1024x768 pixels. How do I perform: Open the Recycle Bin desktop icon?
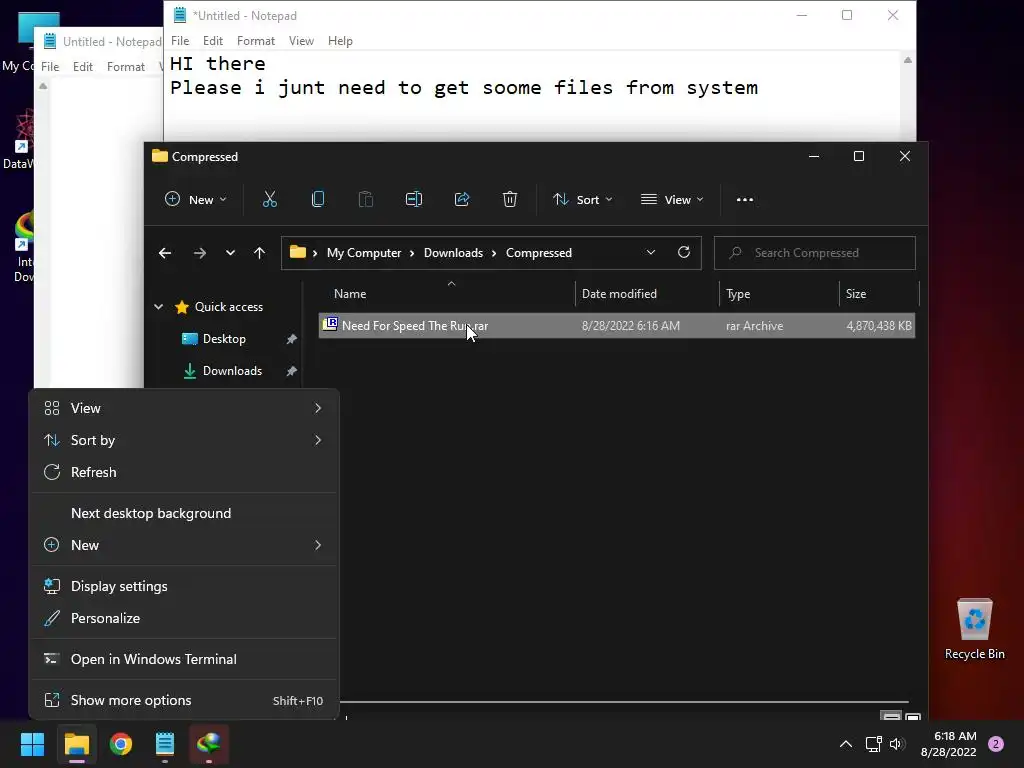(x=974, y=629)
